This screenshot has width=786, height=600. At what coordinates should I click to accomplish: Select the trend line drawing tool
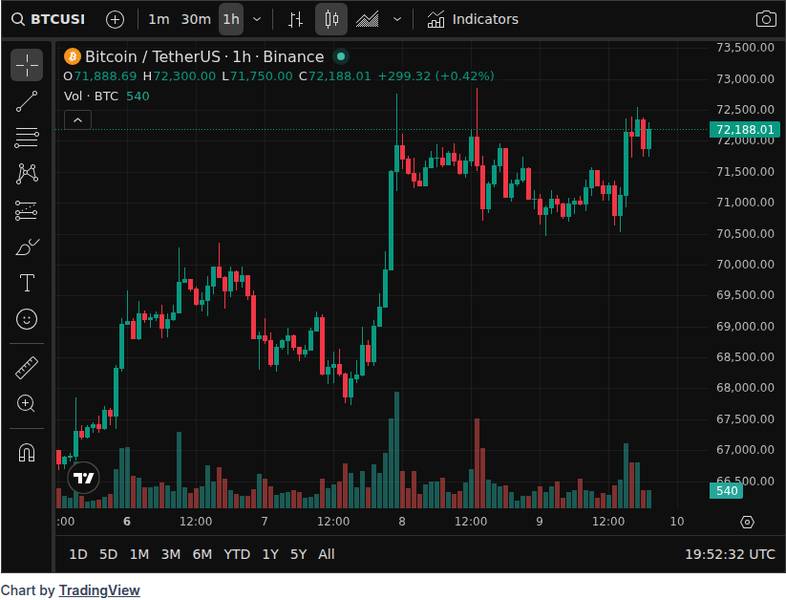[27, 101]
